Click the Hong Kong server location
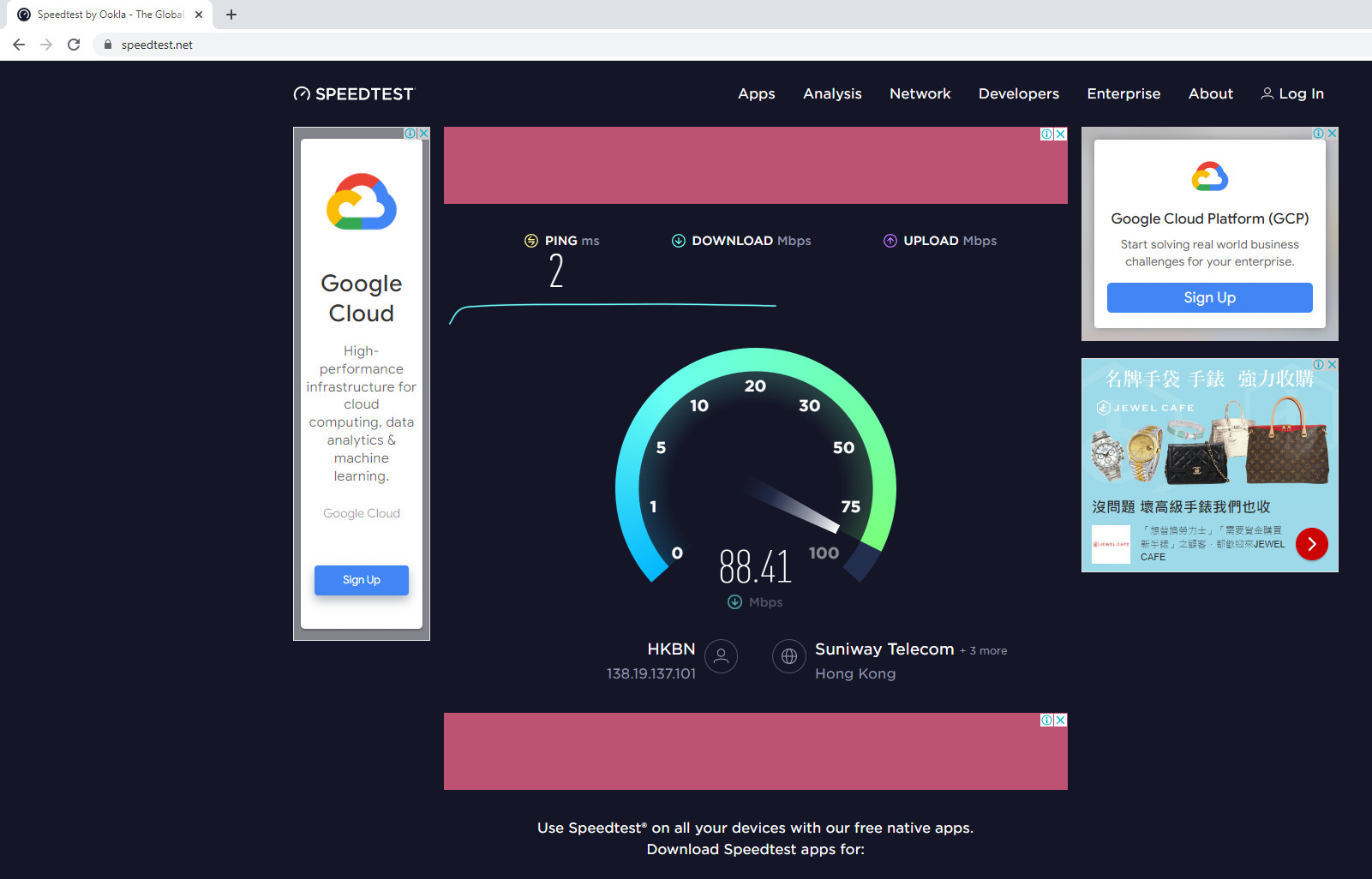1372x879 pixels. [855, 674]
